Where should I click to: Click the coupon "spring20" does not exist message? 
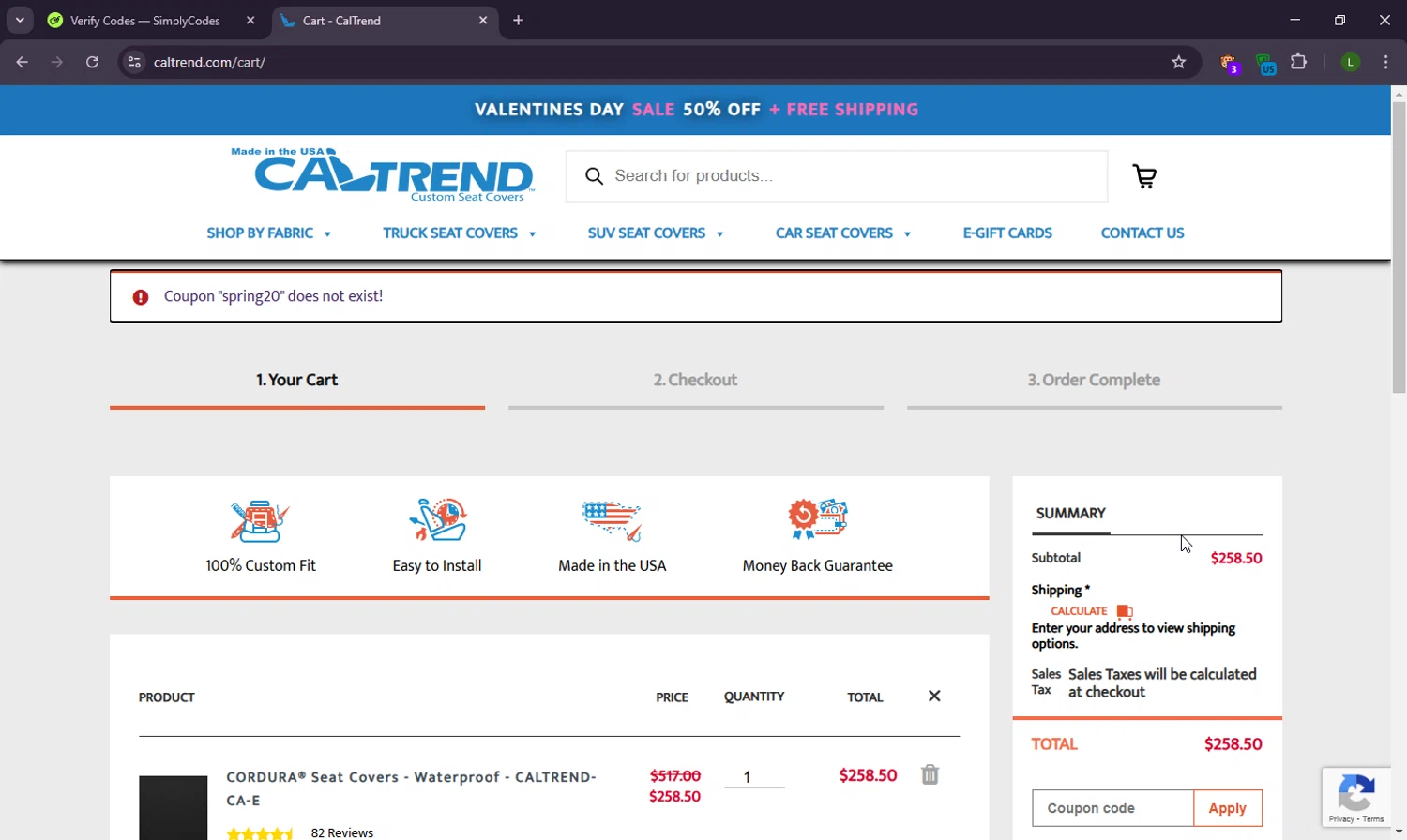pos(273,296)
